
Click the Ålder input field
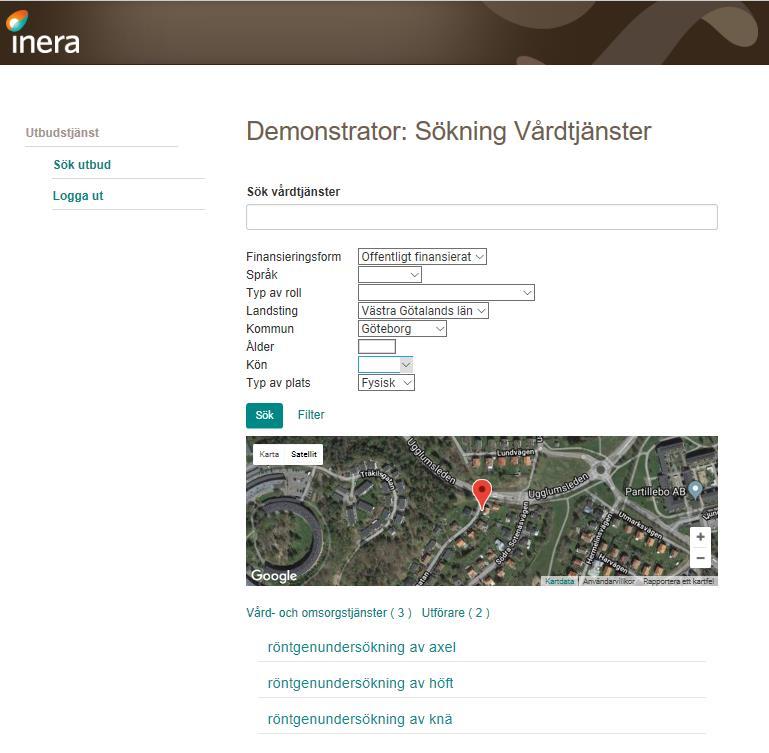377,347
